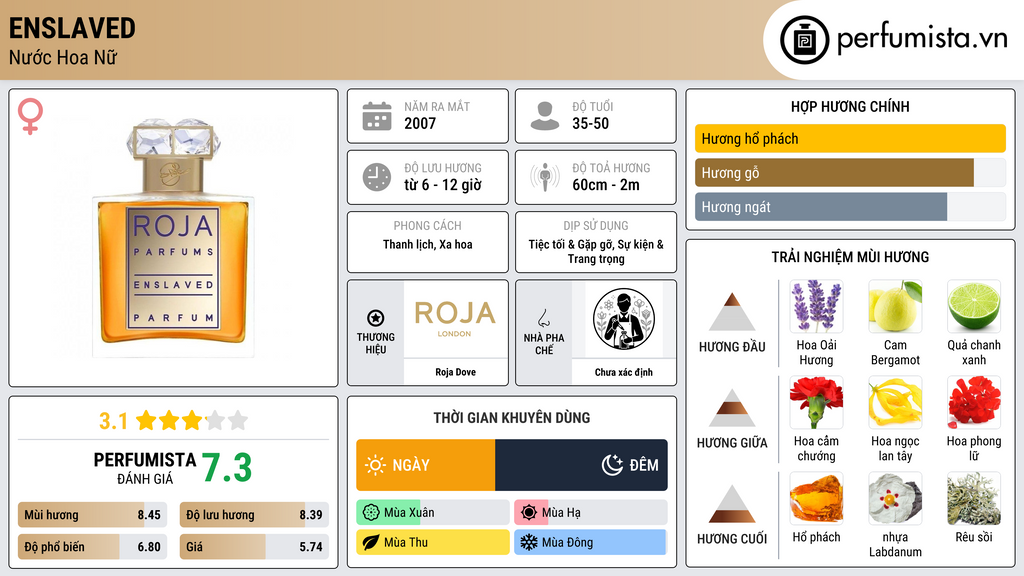Click the perfumista.vn perfume bottle logo icon
1024x576 pixels.
[x=804, y=40]
